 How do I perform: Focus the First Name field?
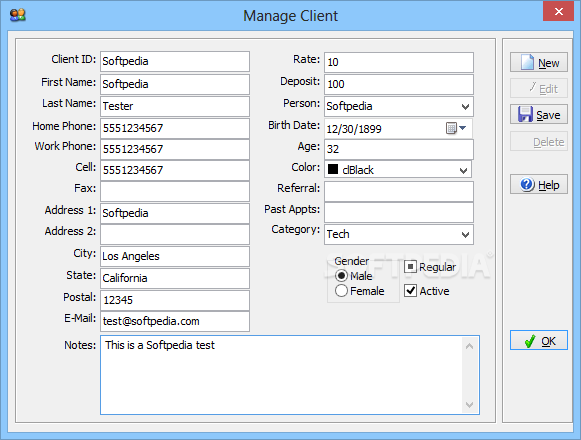point(175,84)
